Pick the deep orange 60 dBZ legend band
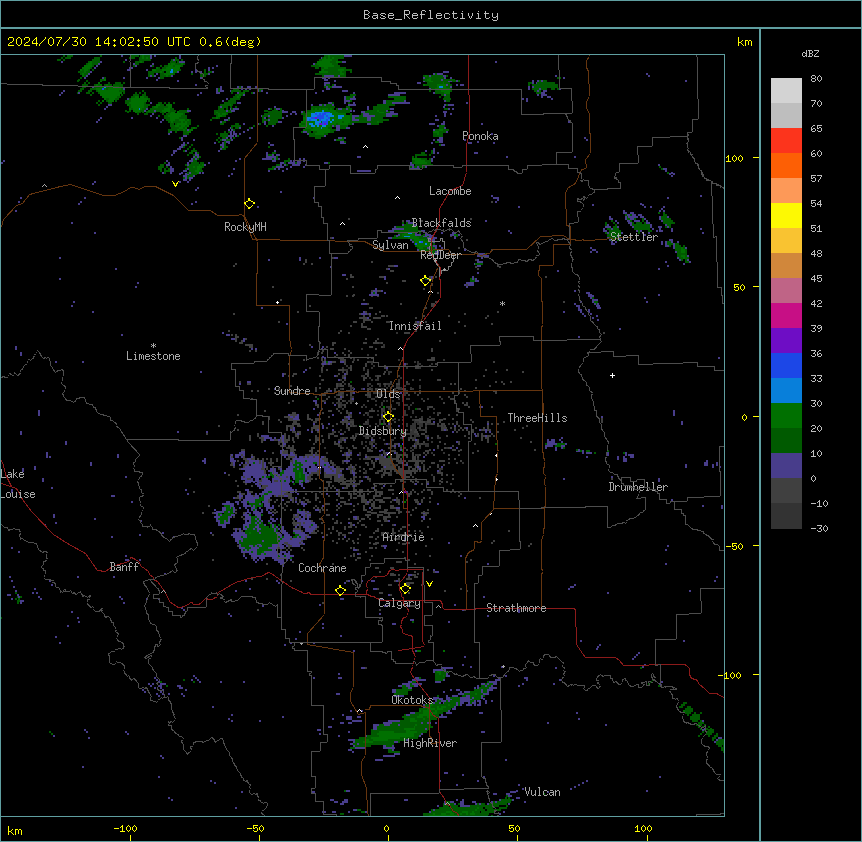The width and height of the screenshot is (862, 842). click(786, 165)
